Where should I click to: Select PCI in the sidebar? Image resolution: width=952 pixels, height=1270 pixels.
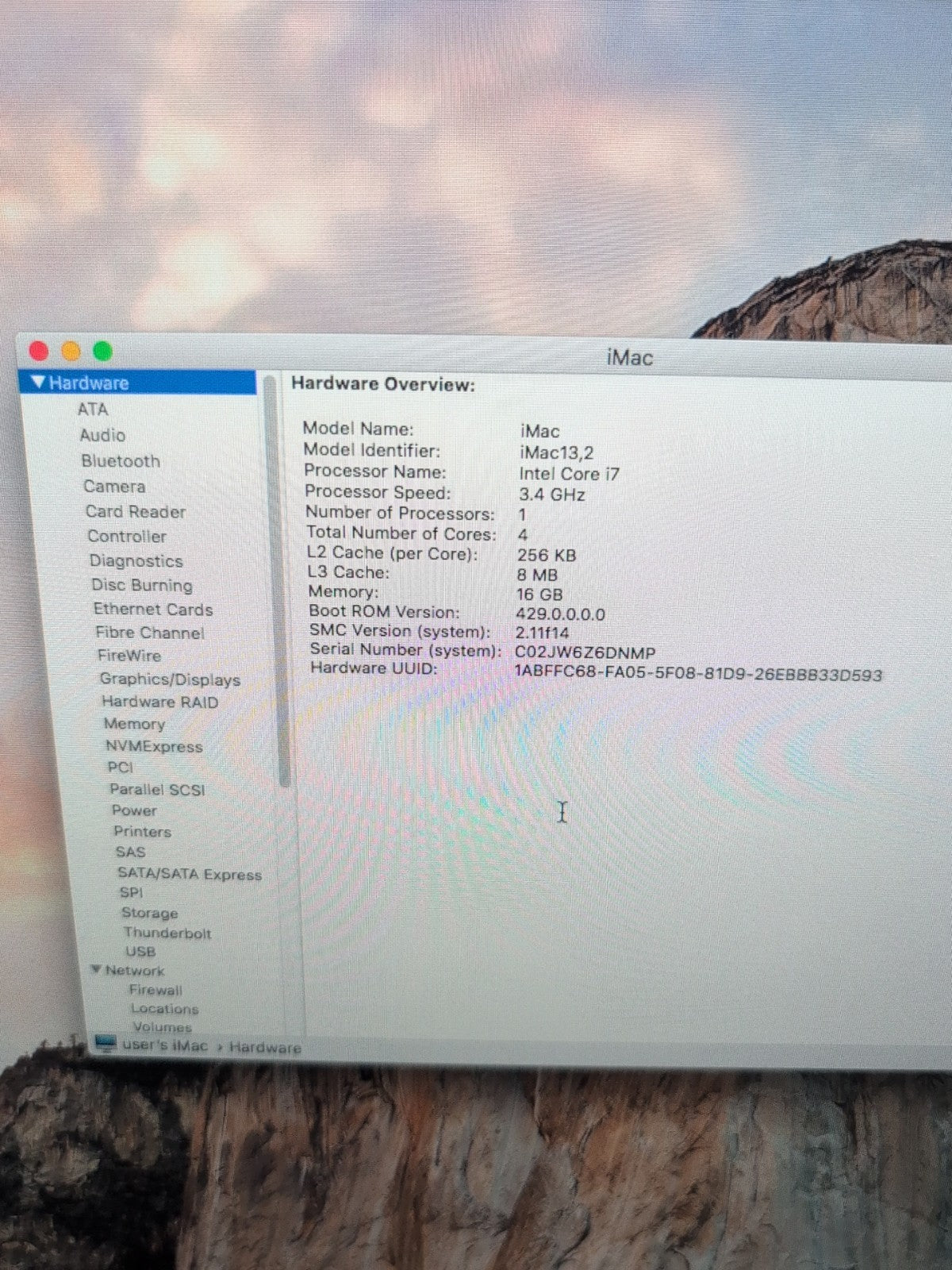coord(121,768)
